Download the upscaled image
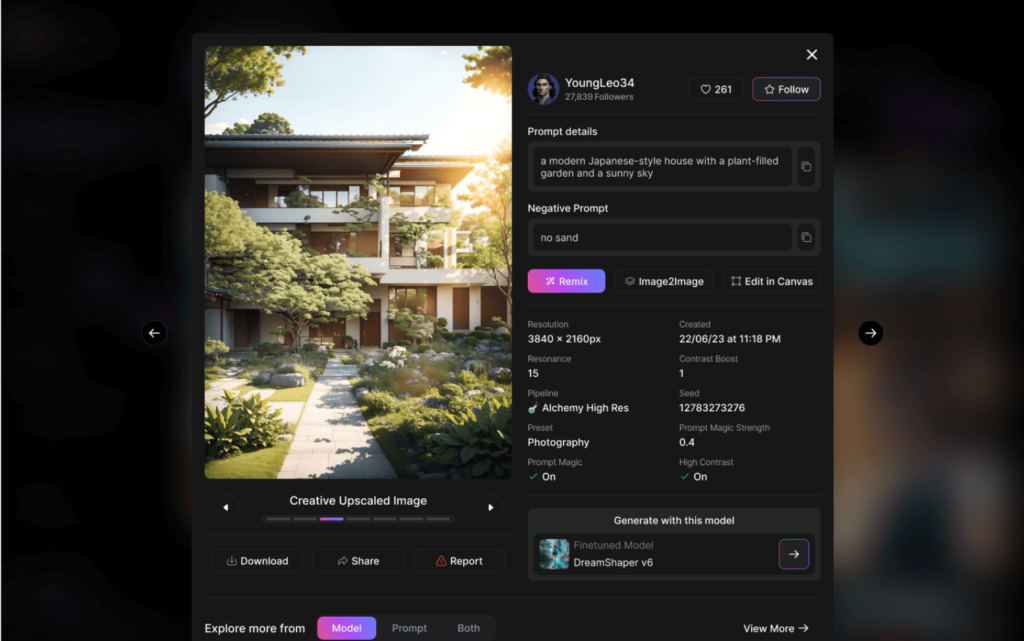Viewport: 1024px width, 641px height. (x=257, y=561)
